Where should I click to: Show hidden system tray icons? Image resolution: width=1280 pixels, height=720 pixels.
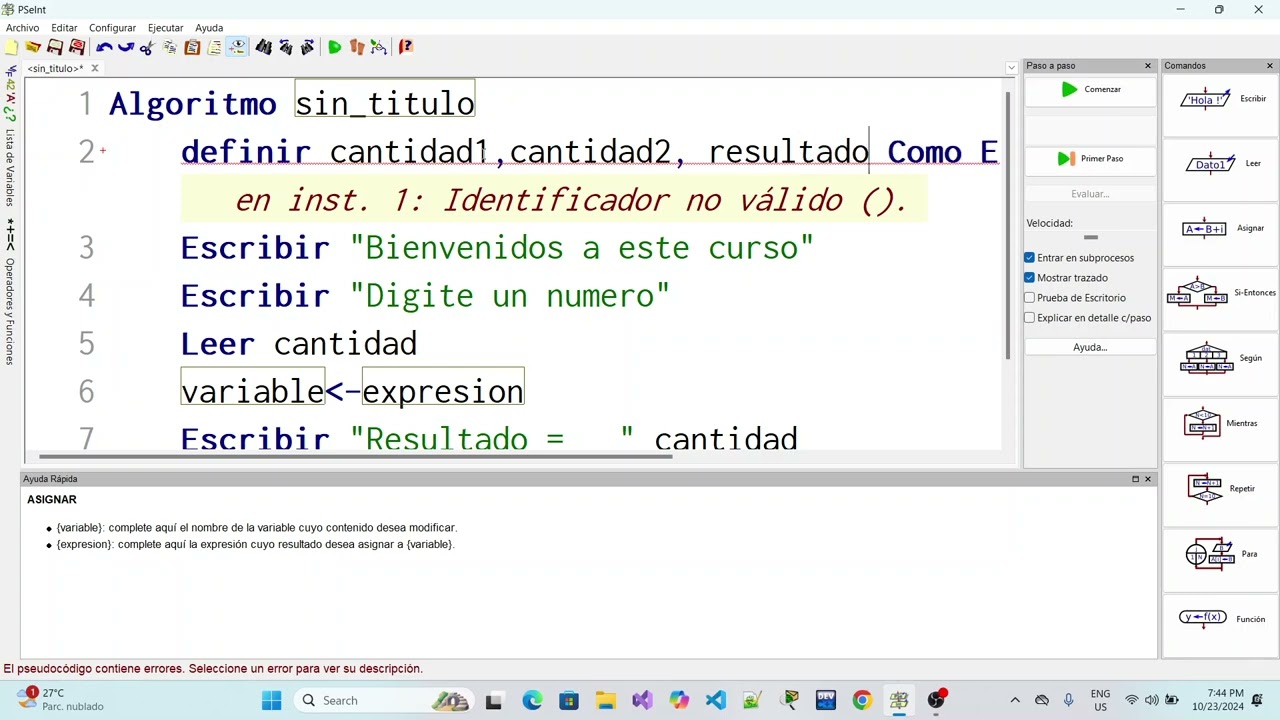[1015, 701]
